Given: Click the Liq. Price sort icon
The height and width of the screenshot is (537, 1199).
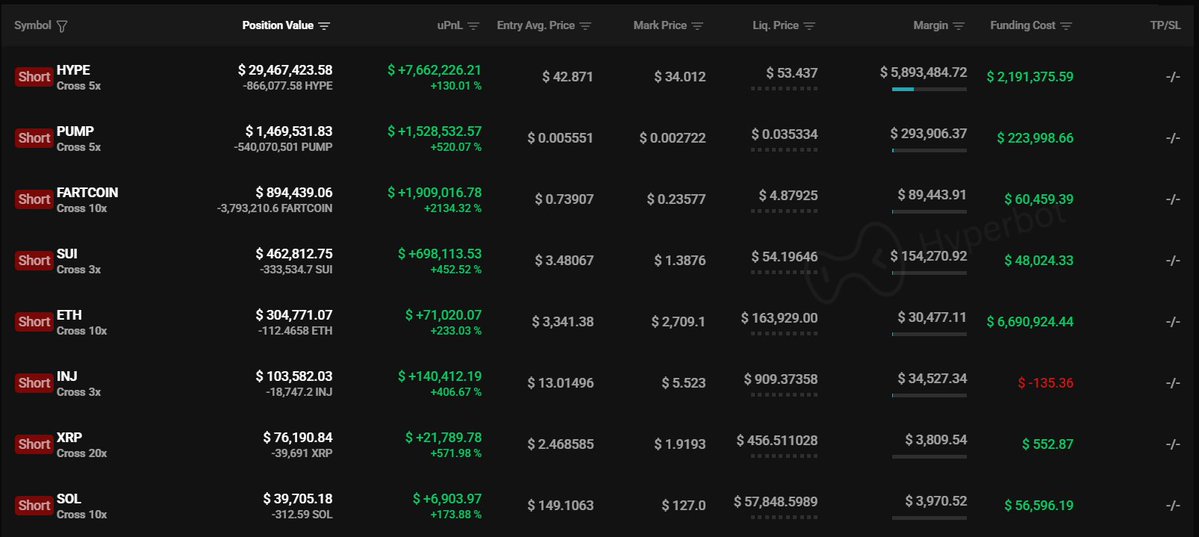Looking at the screenshot, I should click(810, 26).
